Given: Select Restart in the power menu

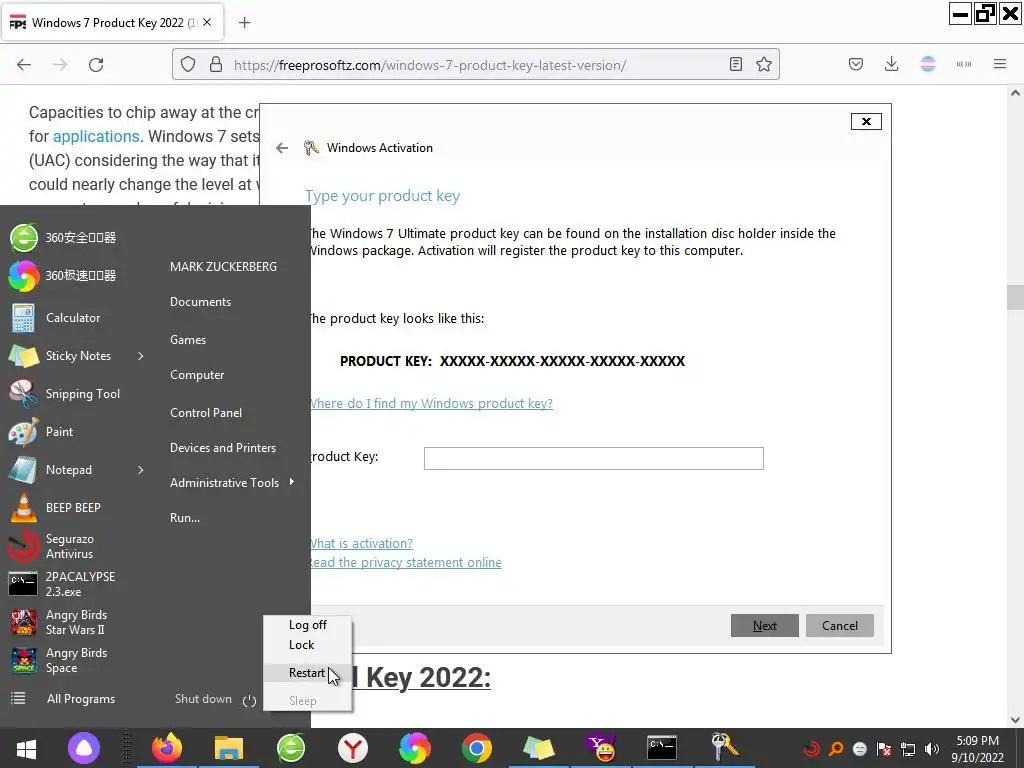Looking at the screenshot, I should pos(307,673).
